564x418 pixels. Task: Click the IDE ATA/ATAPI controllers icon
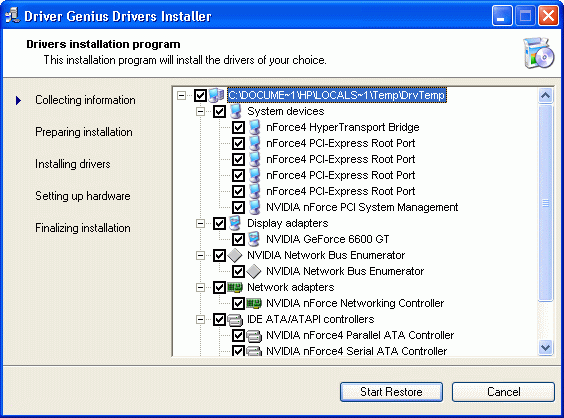pyautogui.click(x=235, y=319)
